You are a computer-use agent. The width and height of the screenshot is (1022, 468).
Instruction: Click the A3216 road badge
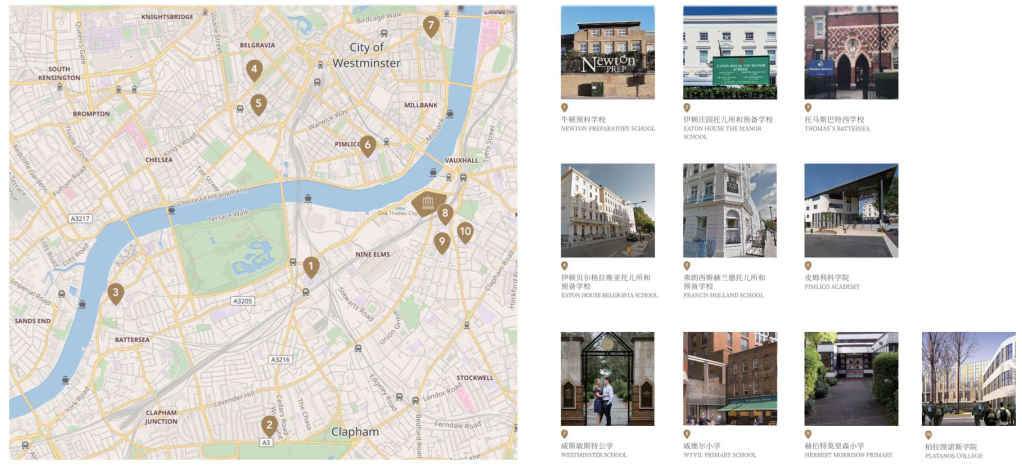tap(280, 360)
